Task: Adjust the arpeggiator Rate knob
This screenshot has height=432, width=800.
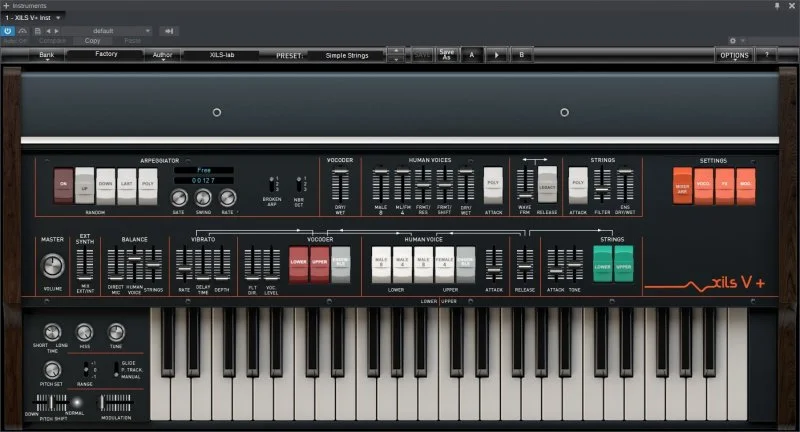Action: pos(228,197)
